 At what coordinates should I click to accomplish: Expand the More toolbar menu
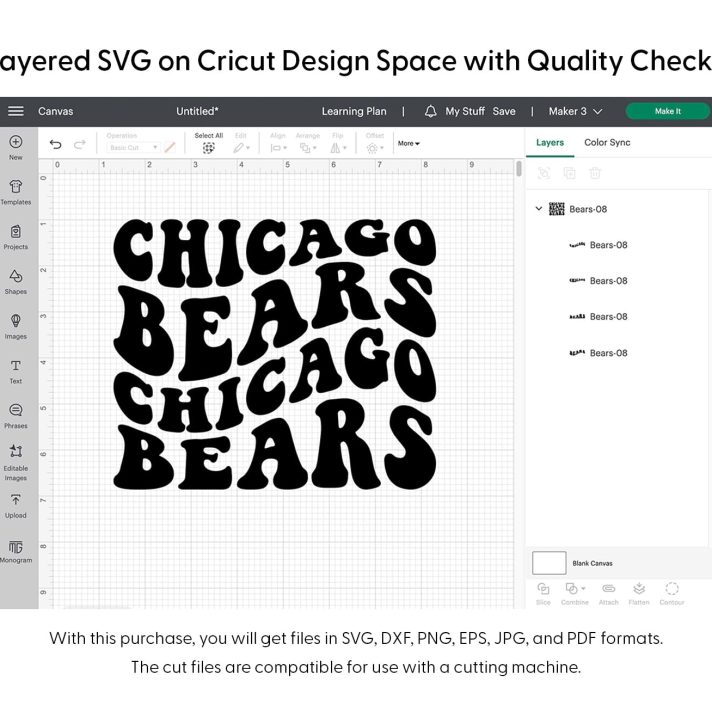(x=409, y=143)
